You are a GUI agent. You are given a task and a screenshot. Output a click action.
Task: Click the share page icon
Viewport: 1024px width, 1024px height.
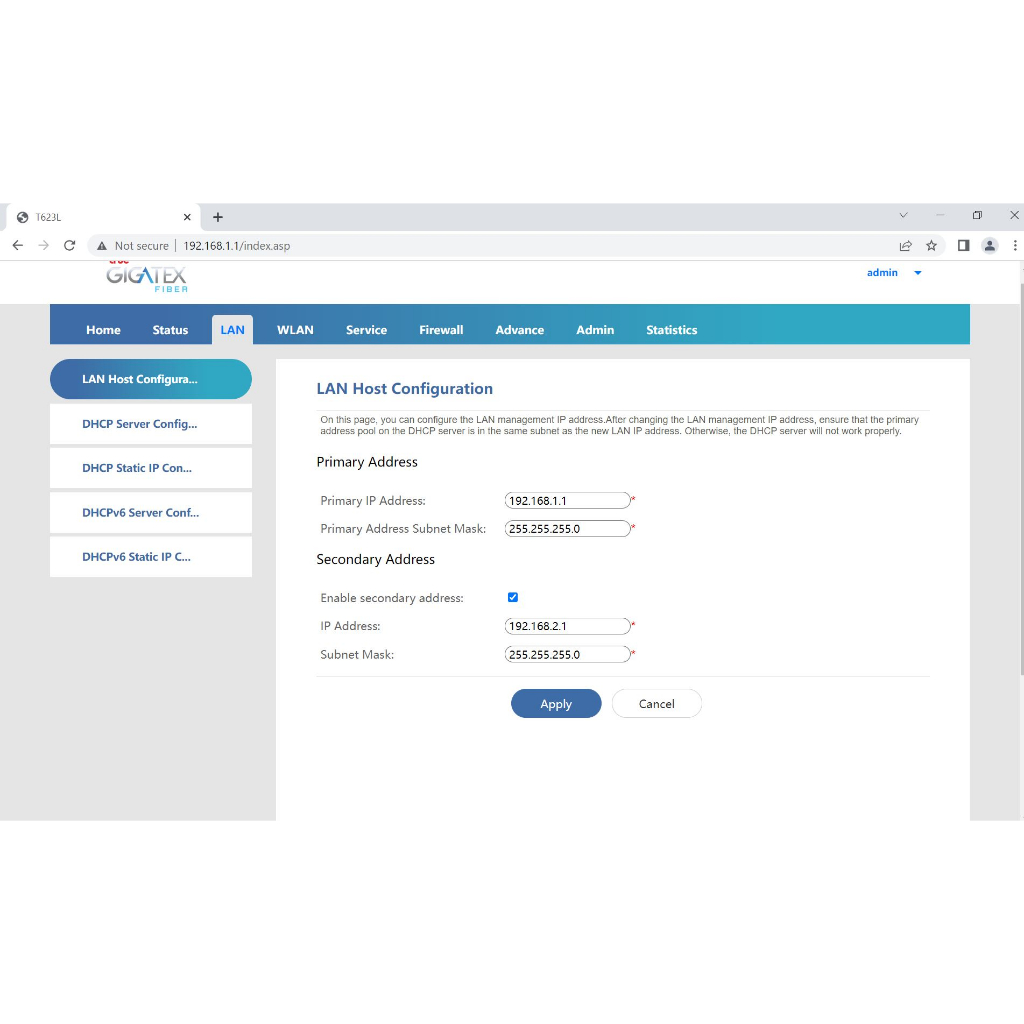tap(905, 245)
